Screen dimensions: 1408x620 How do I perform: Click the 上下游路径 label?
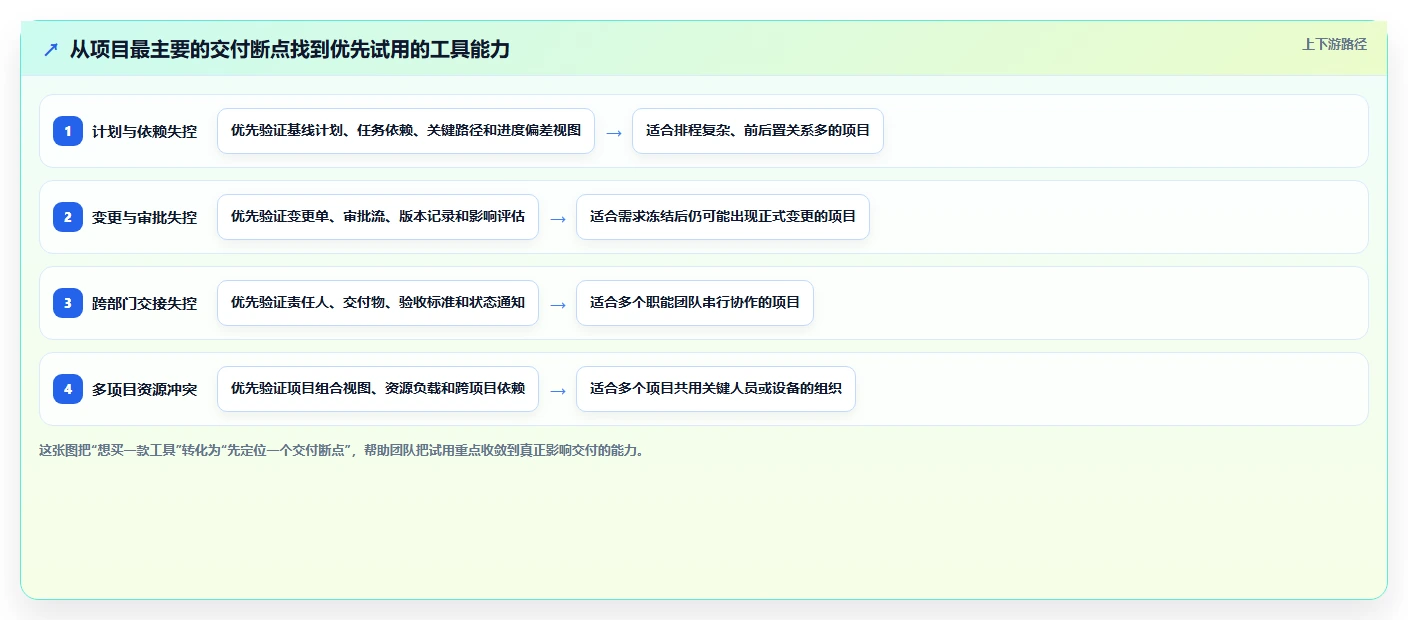(x=1334, y=44)
